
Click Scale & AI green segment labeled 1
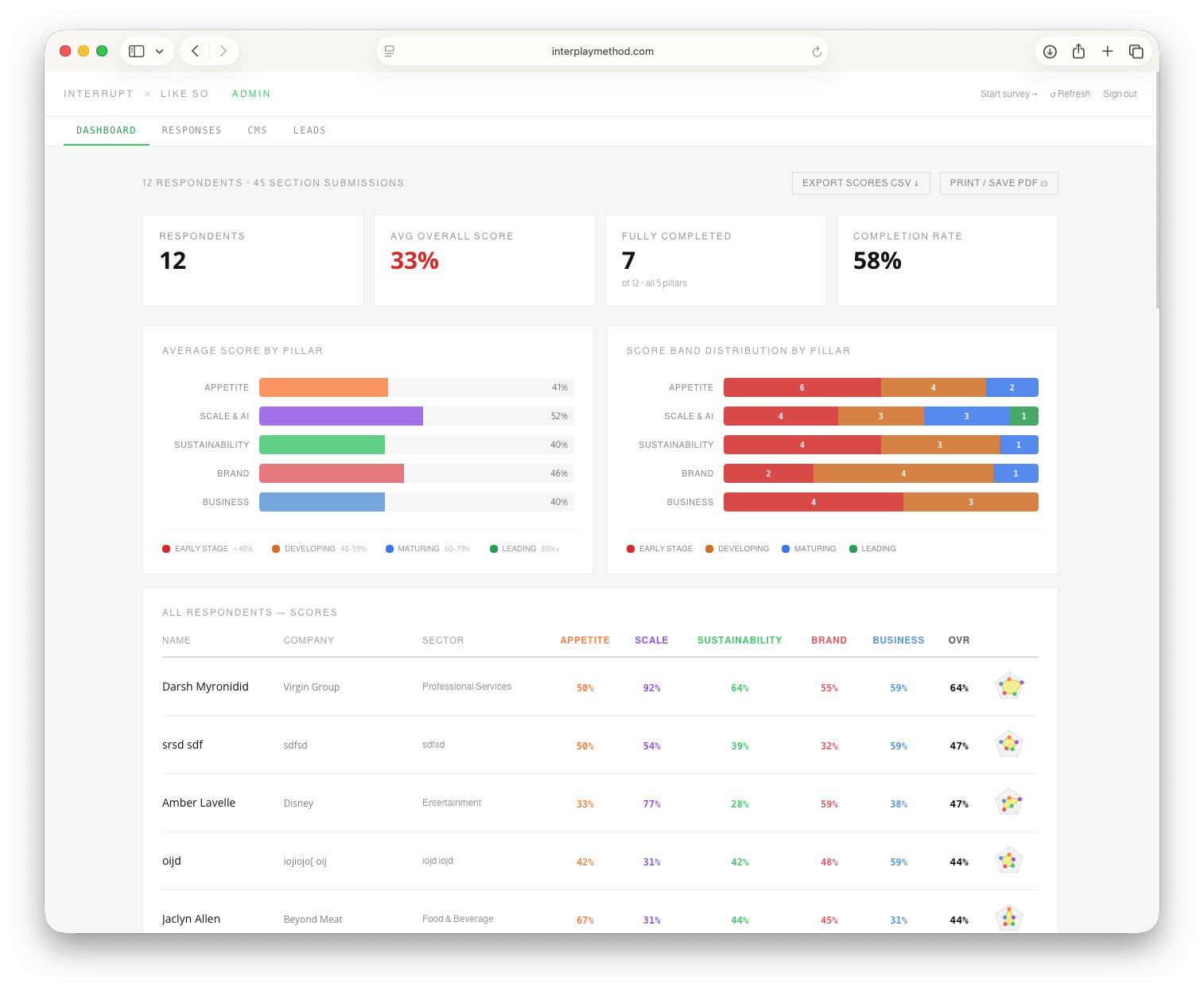coord(1023,416)
